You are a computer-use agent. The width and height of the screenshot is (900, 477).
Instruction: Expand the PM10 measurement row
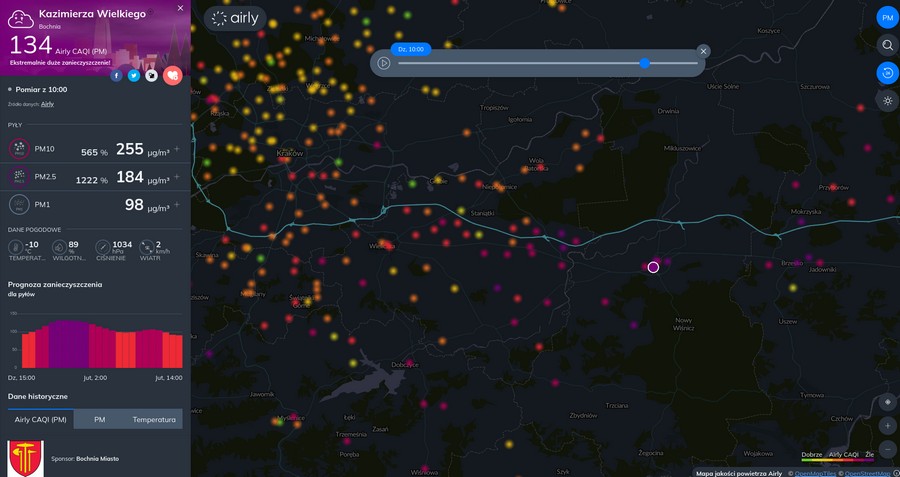coord(177,149)
